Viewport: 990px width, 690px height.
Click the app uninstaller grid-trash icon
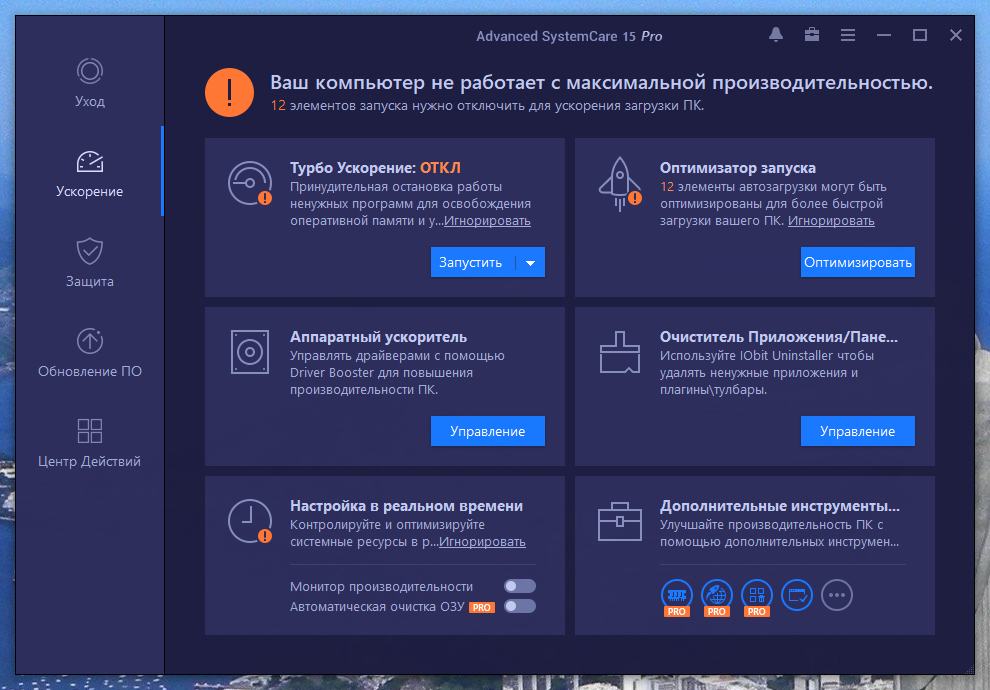(x=757, y=594)
